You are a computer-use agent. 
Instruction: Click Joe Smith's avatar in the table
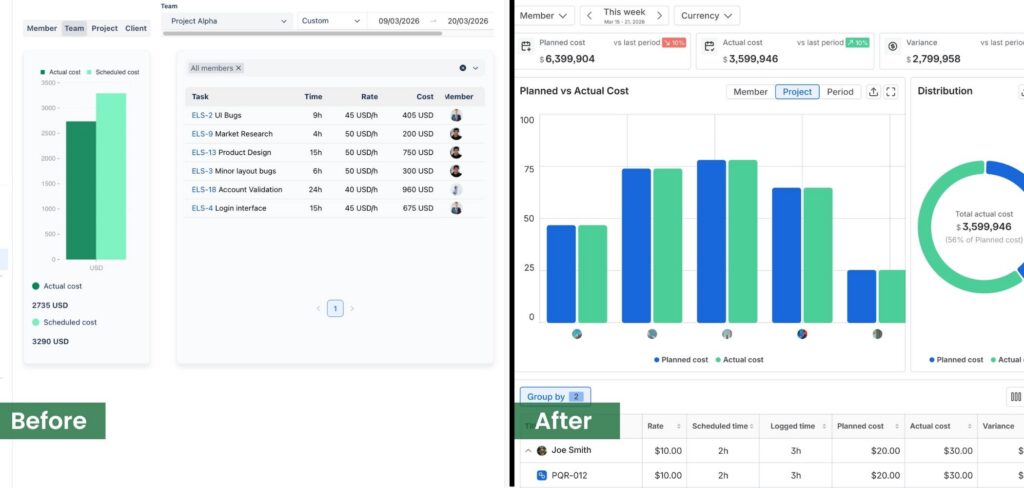[x=541, y=450]
